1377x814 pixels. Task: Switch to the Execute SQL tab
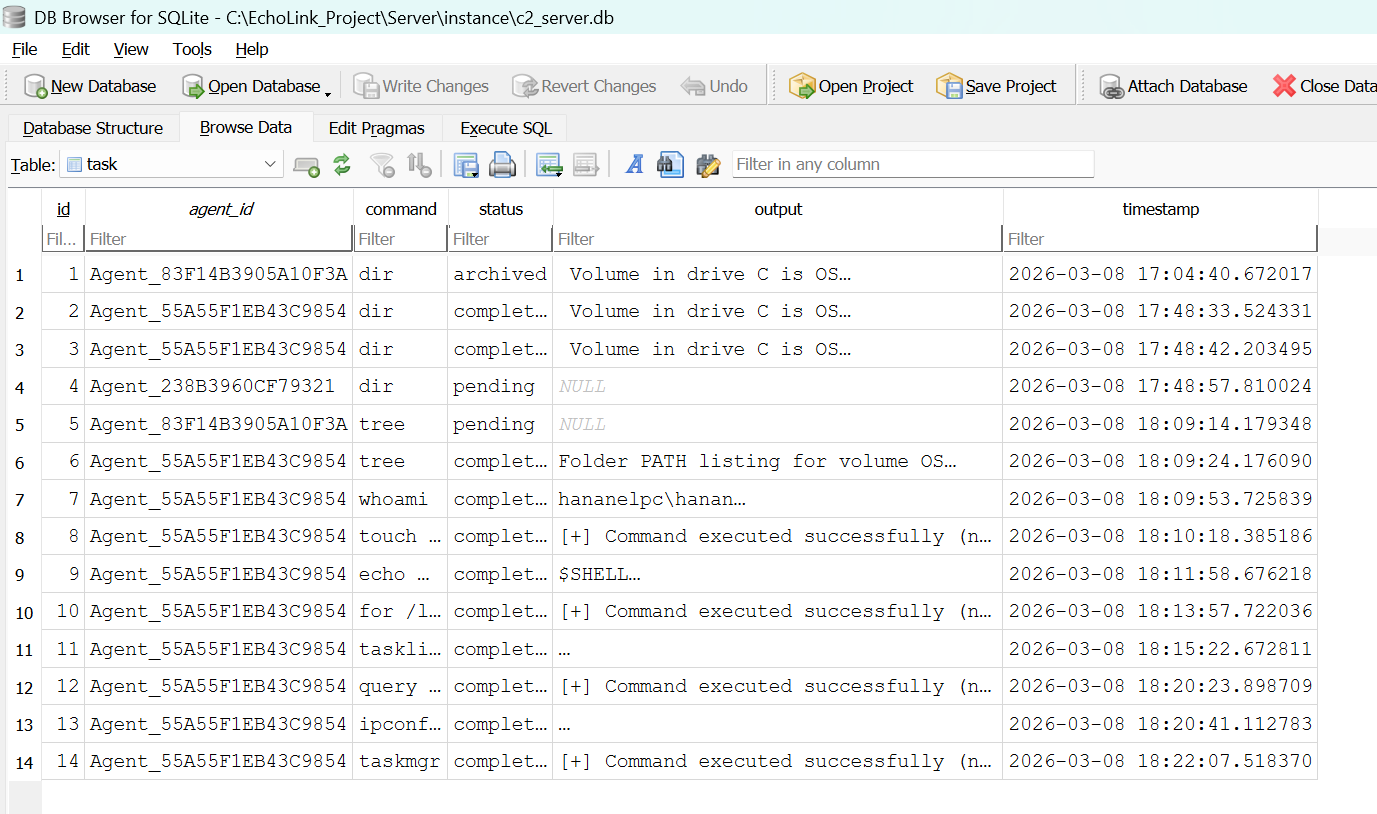pos(505,128)
